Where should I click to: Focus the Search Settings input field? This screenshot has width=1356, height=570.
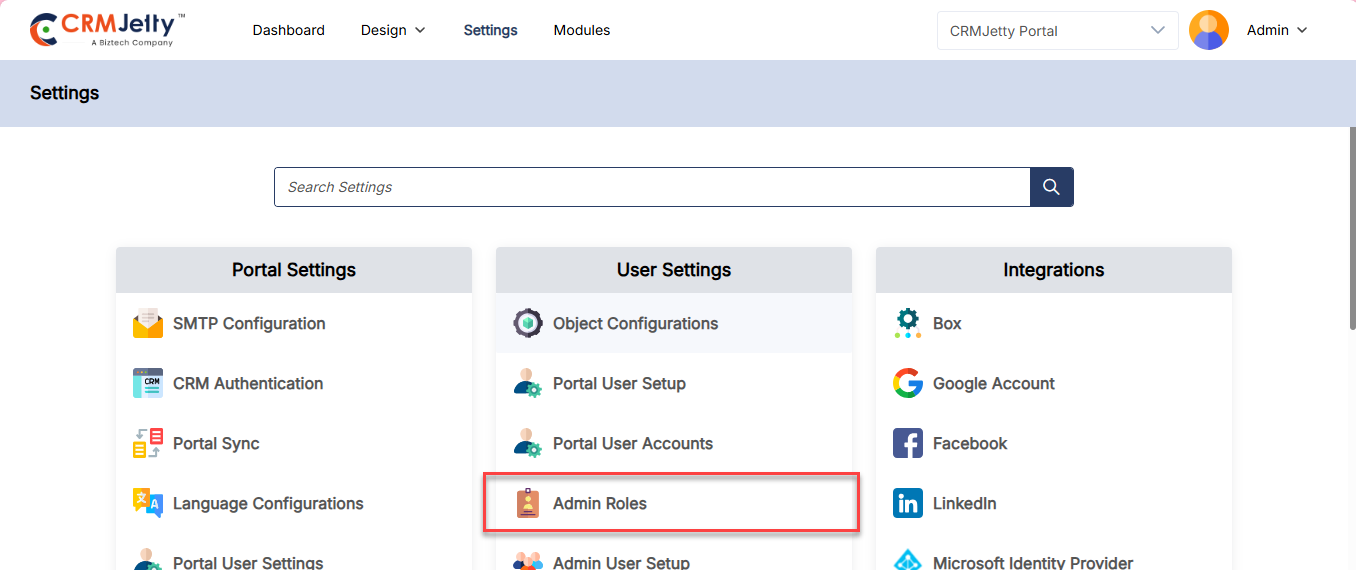pos(652,187)
